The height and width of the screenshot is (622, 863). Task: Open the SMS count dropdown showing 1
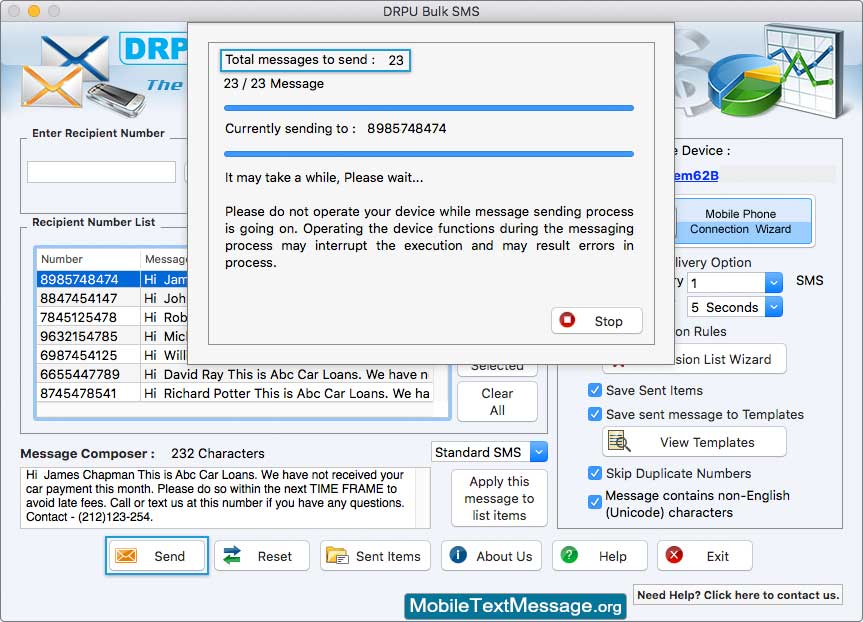pos(773,283)
